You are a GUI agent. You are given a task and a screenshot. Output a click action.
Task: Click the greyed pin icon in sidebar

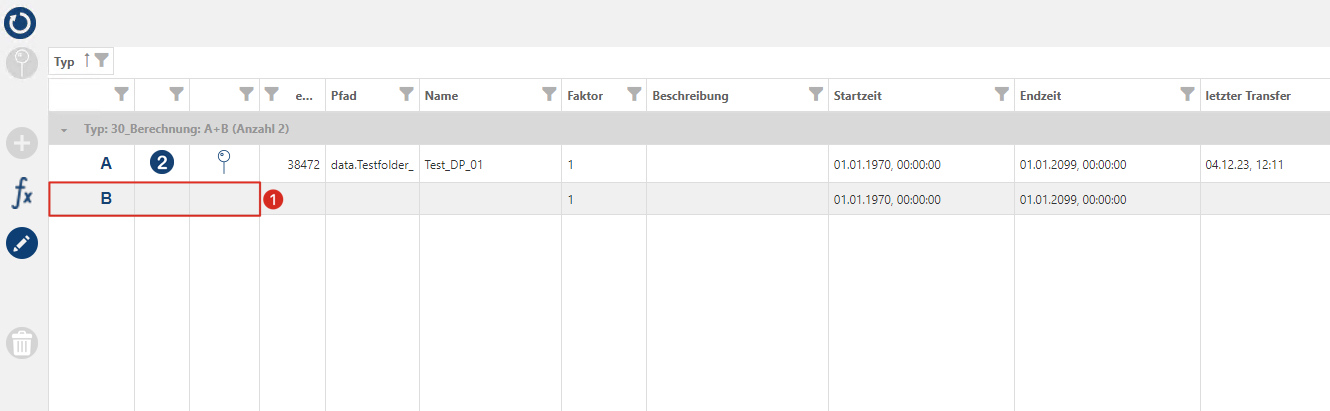[x=22, y=63]
